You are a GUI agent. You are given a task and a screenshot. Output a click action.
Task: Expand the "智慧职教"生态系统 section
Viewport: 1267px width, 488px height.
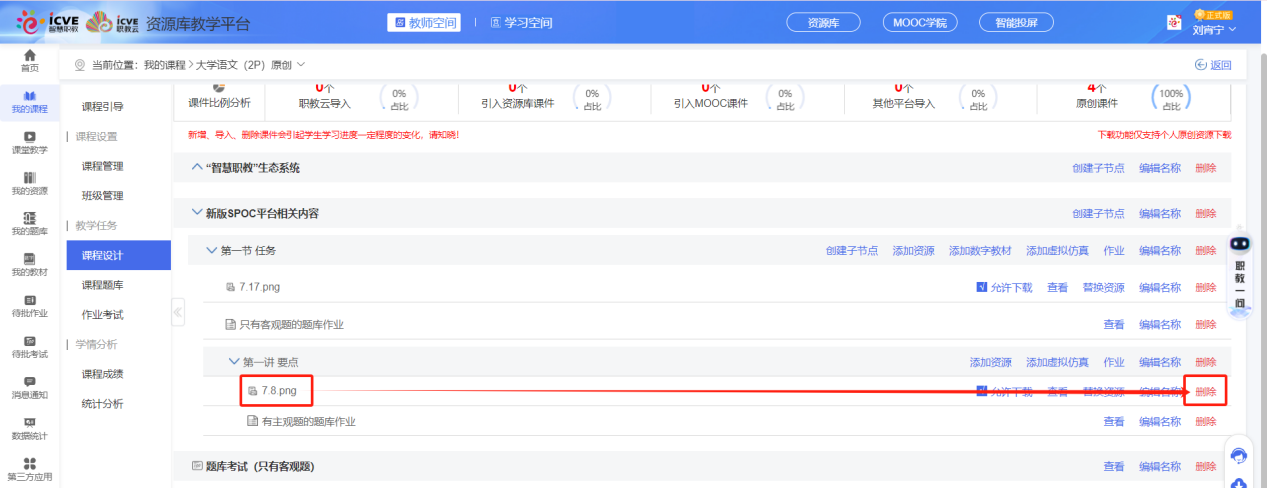[196, 168]
